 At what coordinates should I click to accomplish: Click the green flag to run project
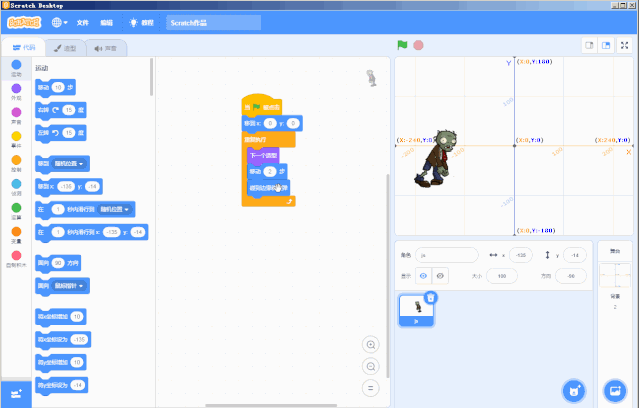402,45
